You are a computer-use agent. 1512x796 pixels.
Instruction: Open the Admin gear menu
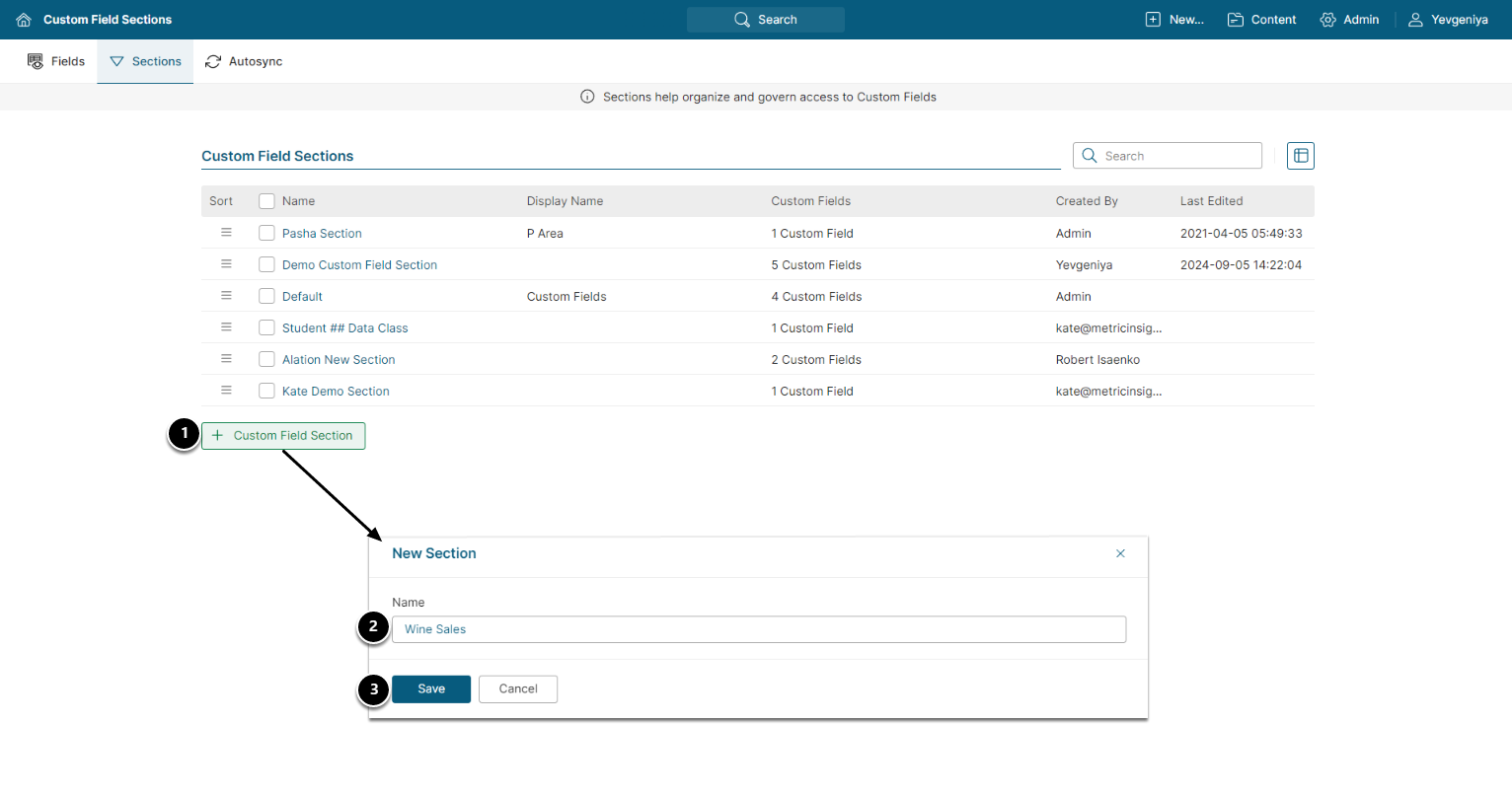(x=1349, y=20)
